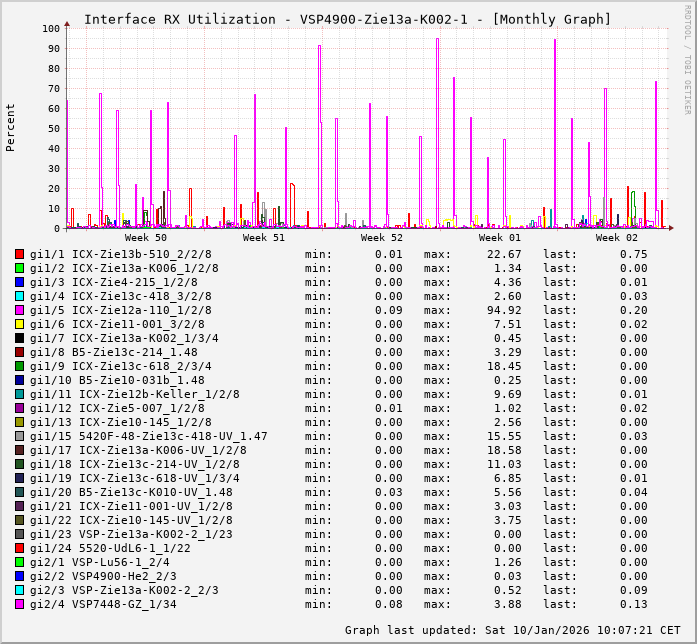Click the green swatch for gi1/9 ICX-Zie13c-618
Viewport: 697px width, 644px height.
pos(19,366)
